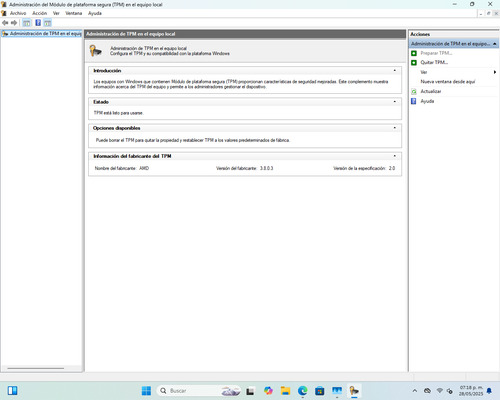Click the TPM console taskbar icon
The height and width of the screenshot is (400, 500).
pos(354,391)
